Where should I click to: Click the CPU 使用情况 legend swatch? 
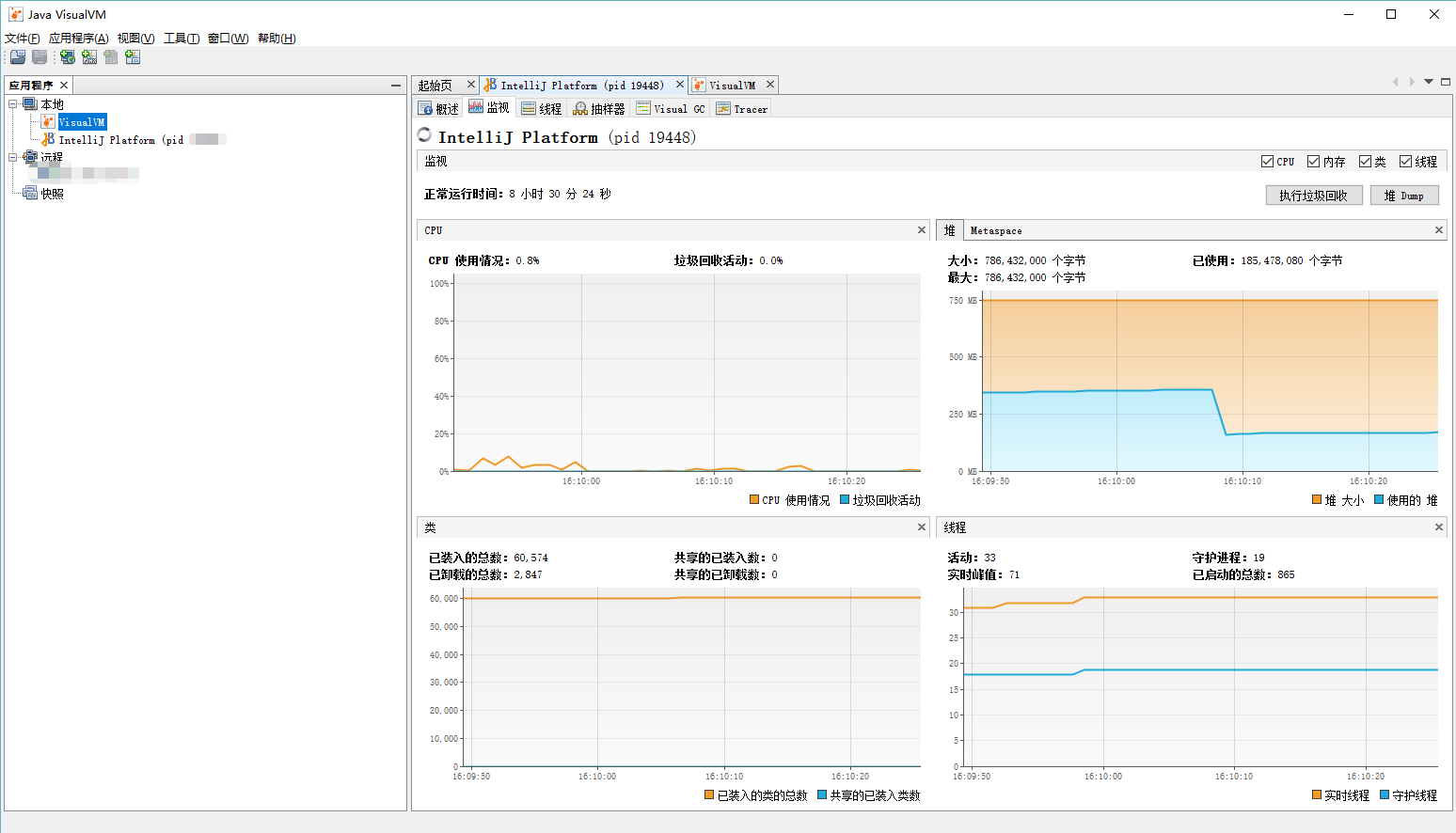tap(754, 500)
